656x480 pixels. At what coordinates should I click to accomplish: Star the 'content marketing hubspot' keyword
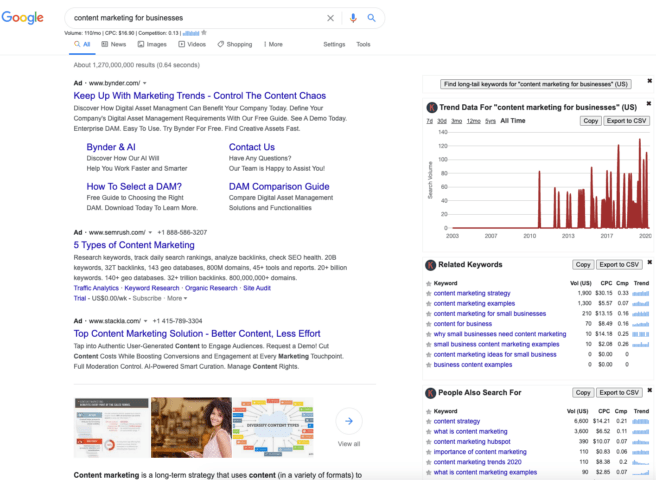[428, 442]
